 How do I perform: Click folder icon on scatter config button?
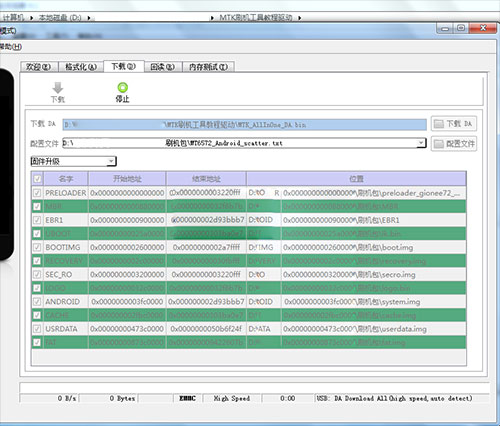pyautogui.click(x=439, y=144)
